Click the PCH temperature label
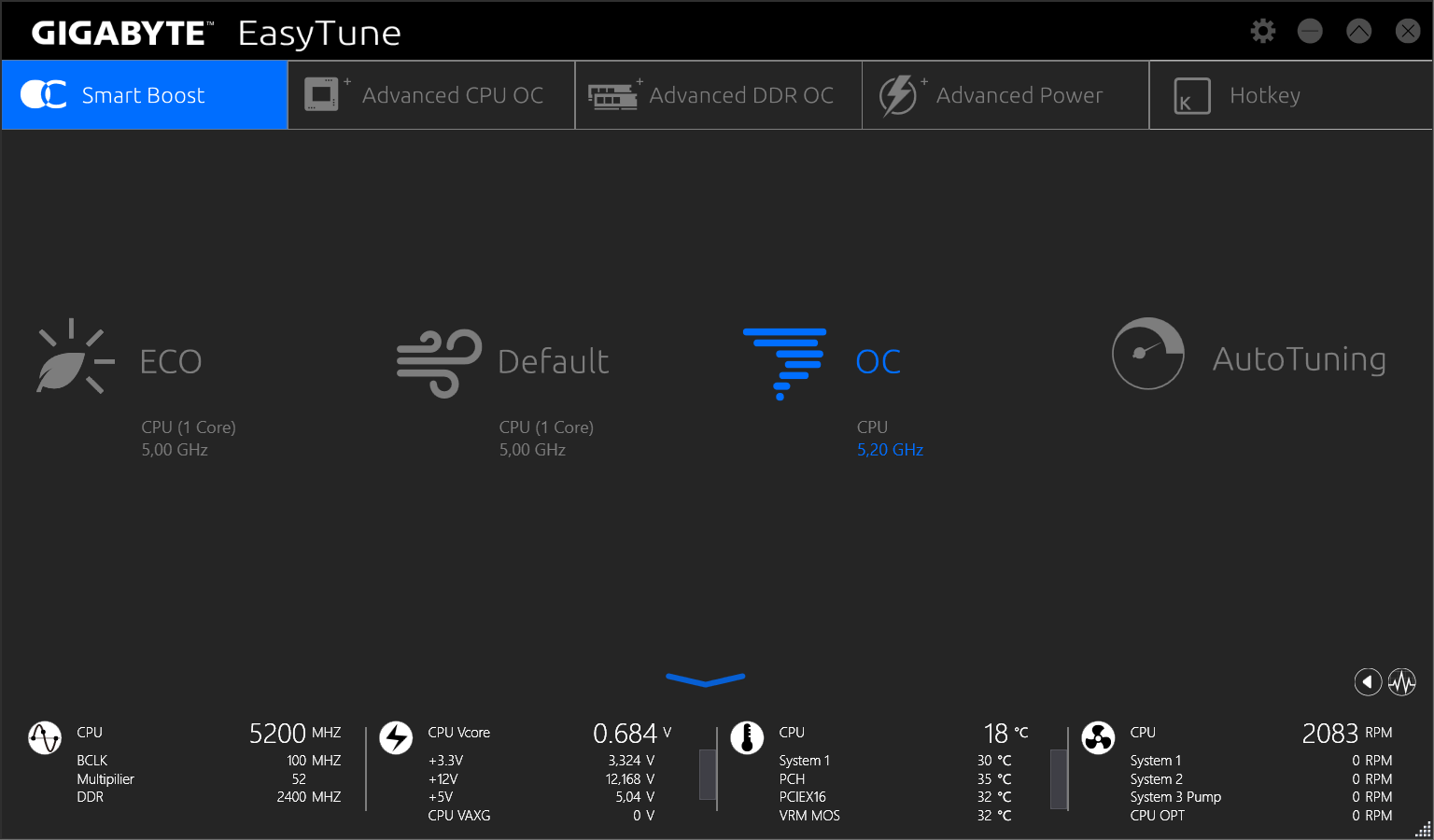The height and width of the screenshot is (840, 1434). (792, 779)
